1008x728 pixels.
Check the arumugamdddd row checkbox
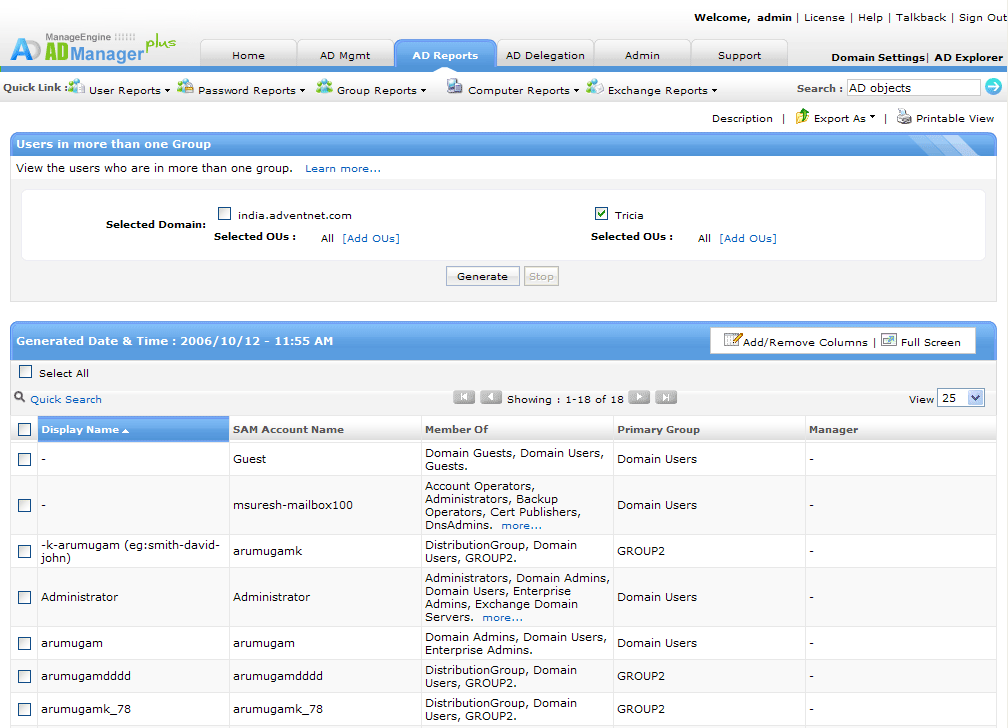(24, 677)
